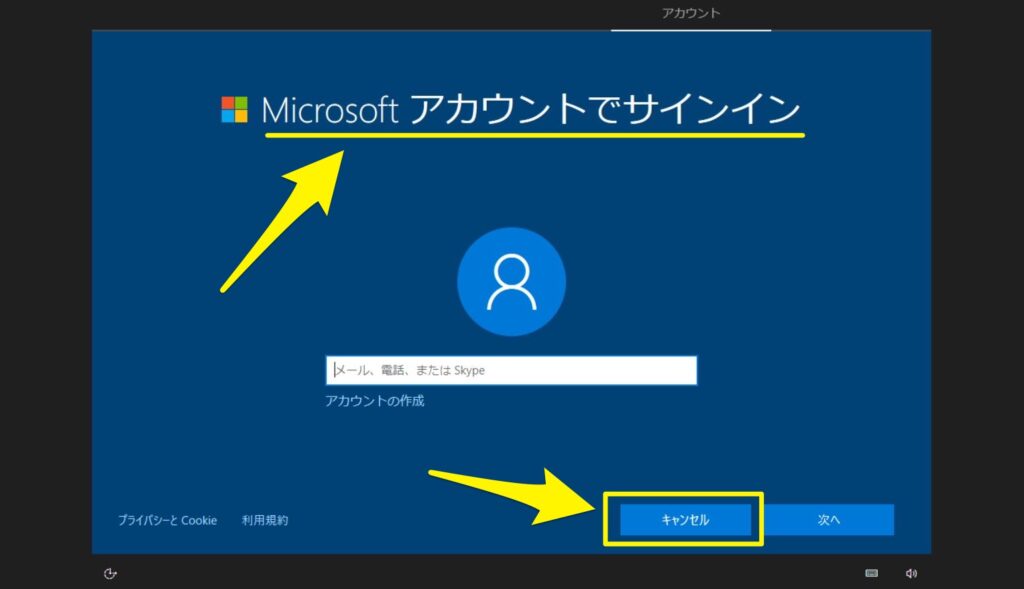Open the on-screen keyboard icon

871,573
